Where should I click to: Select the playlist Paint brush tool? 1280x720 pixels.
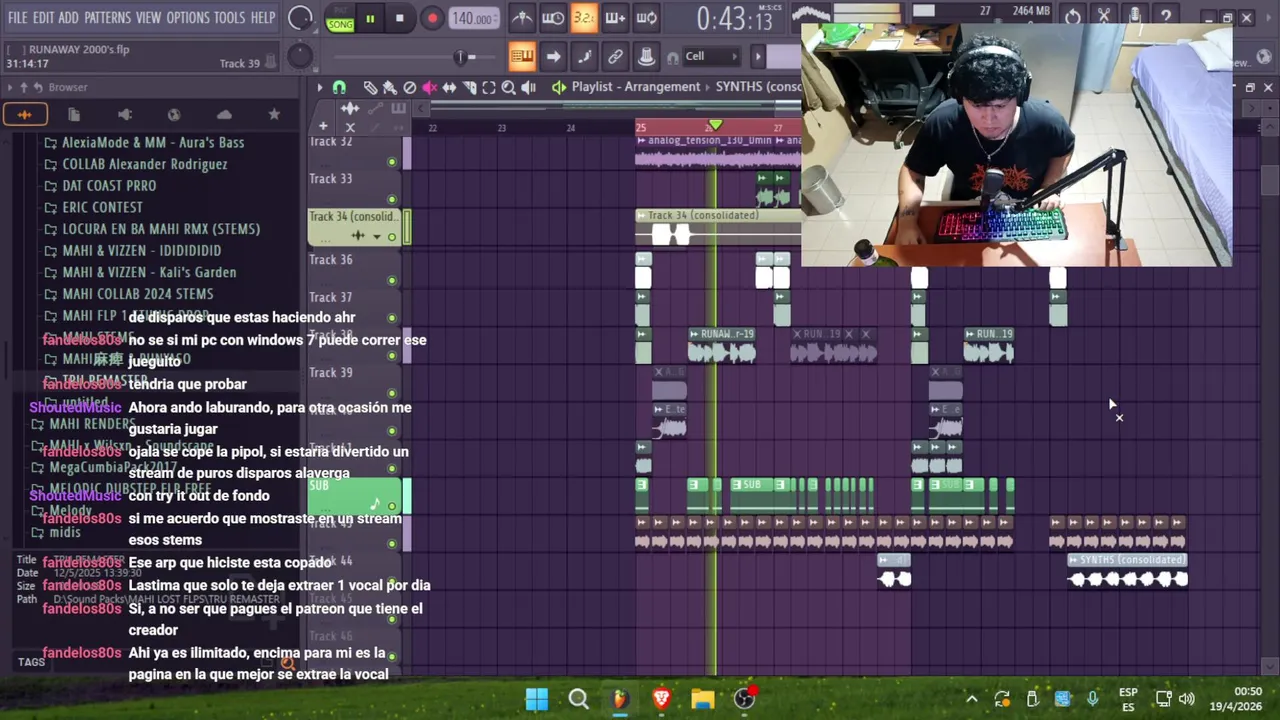pos(389,87)
